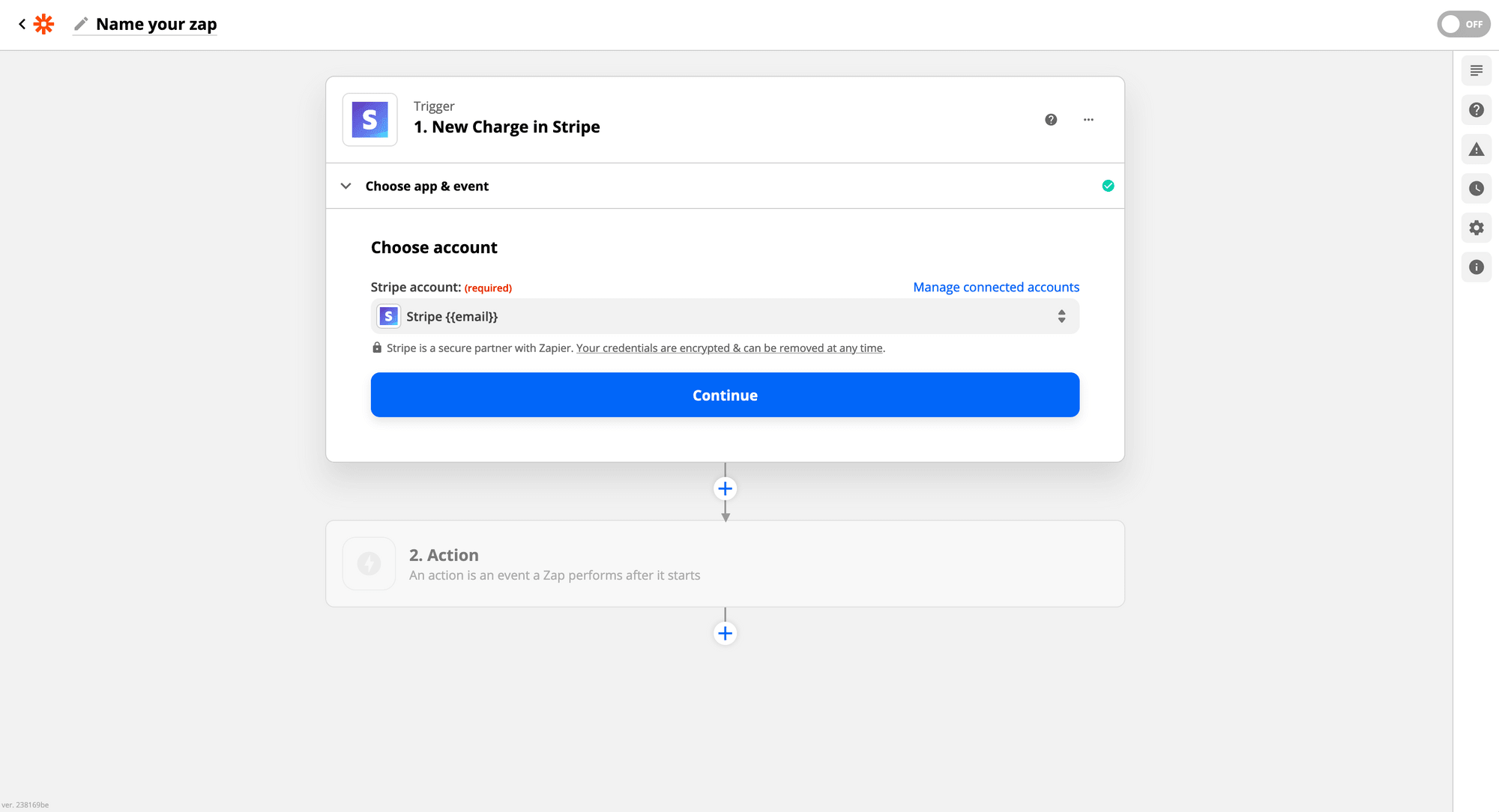
Task: Click the green checkmark status icon
Action: tap(1108, 186)
